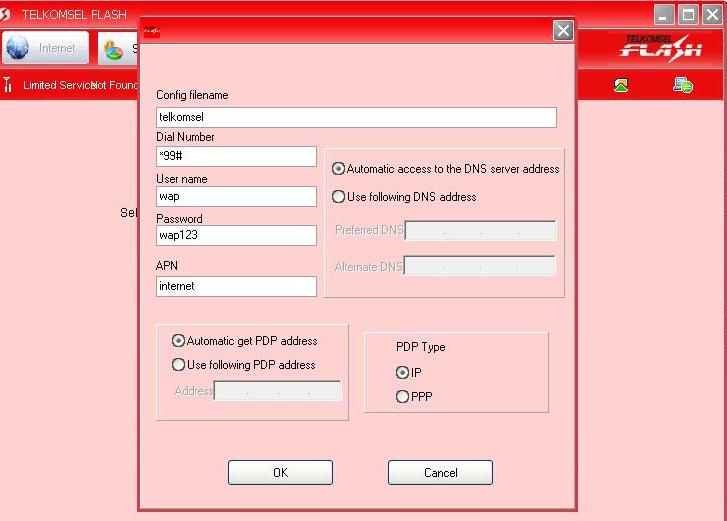Click the Config filename label
Image resolution: width=727 pixels, height=521 pixels.
click(x=192, y=95)
